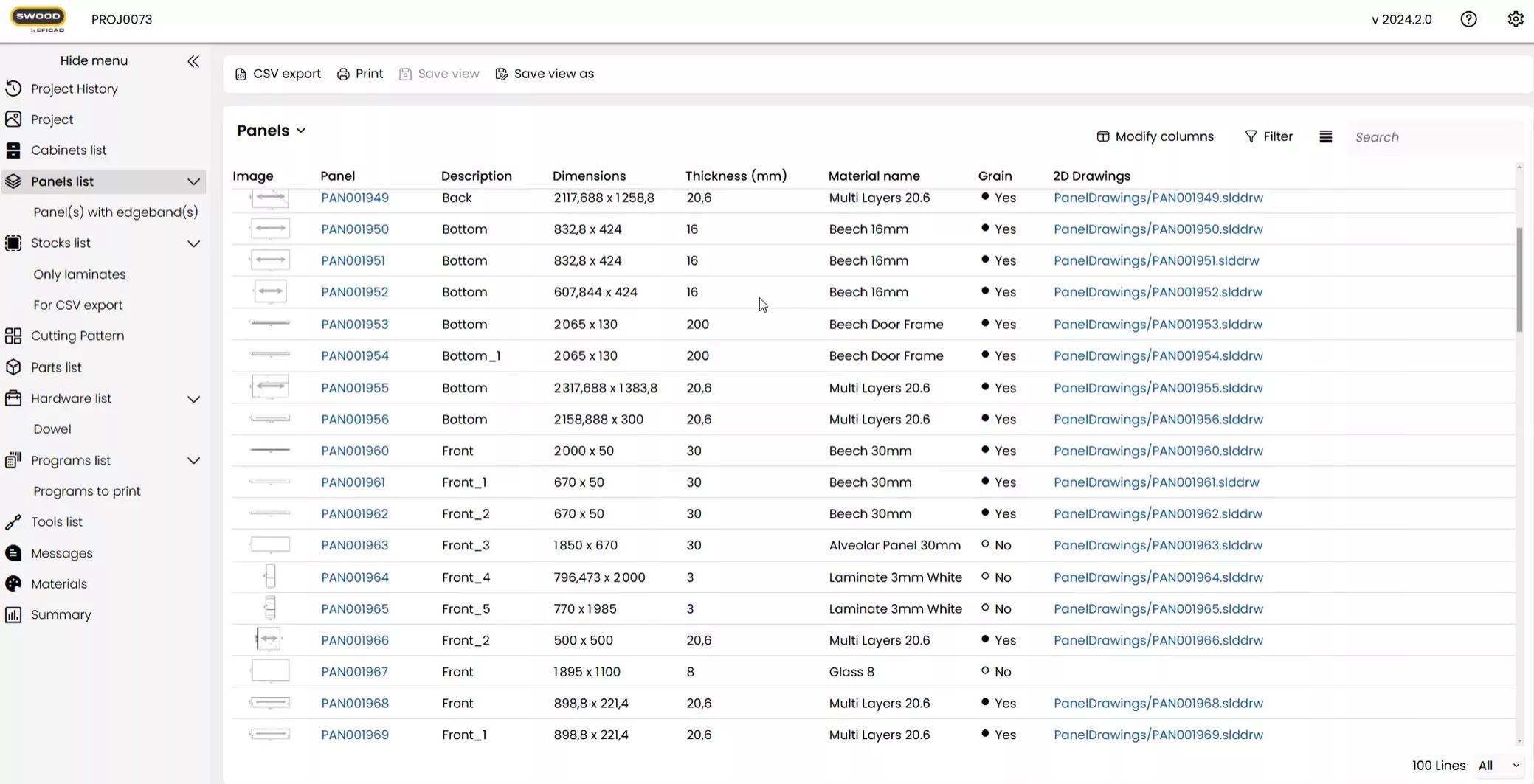This screenshot has height=784, width=1534.
Task: Click PROJ0073 project name in header
Action: click(122, 20)
